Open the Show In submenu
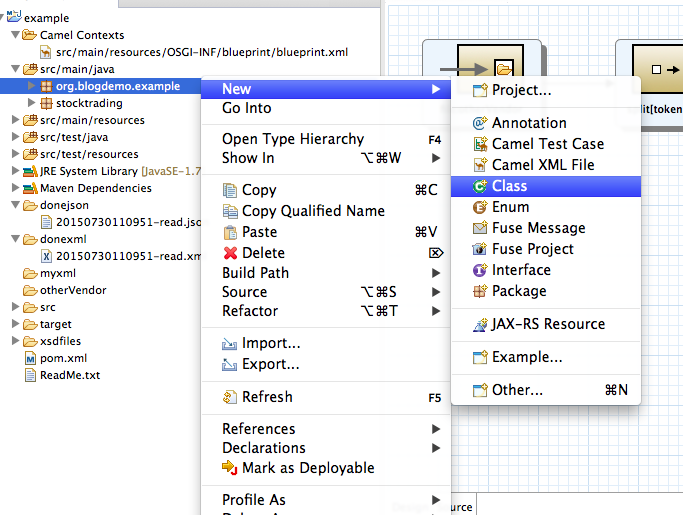 tap(326, 158)
